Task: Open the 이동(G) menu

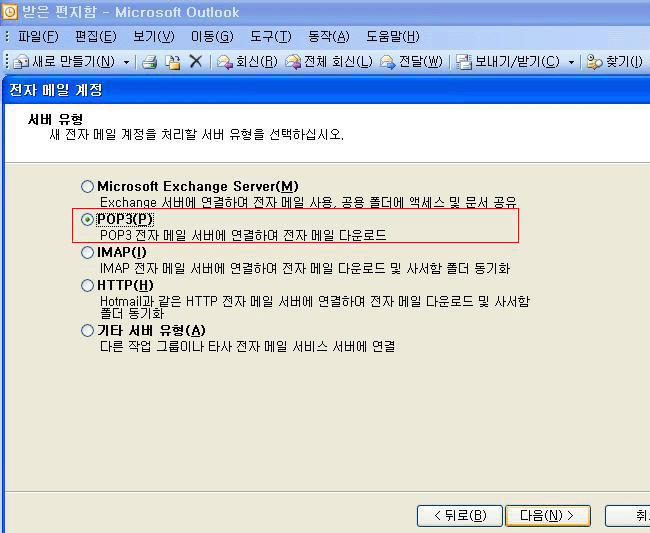Action: click(x=212, y=37)
